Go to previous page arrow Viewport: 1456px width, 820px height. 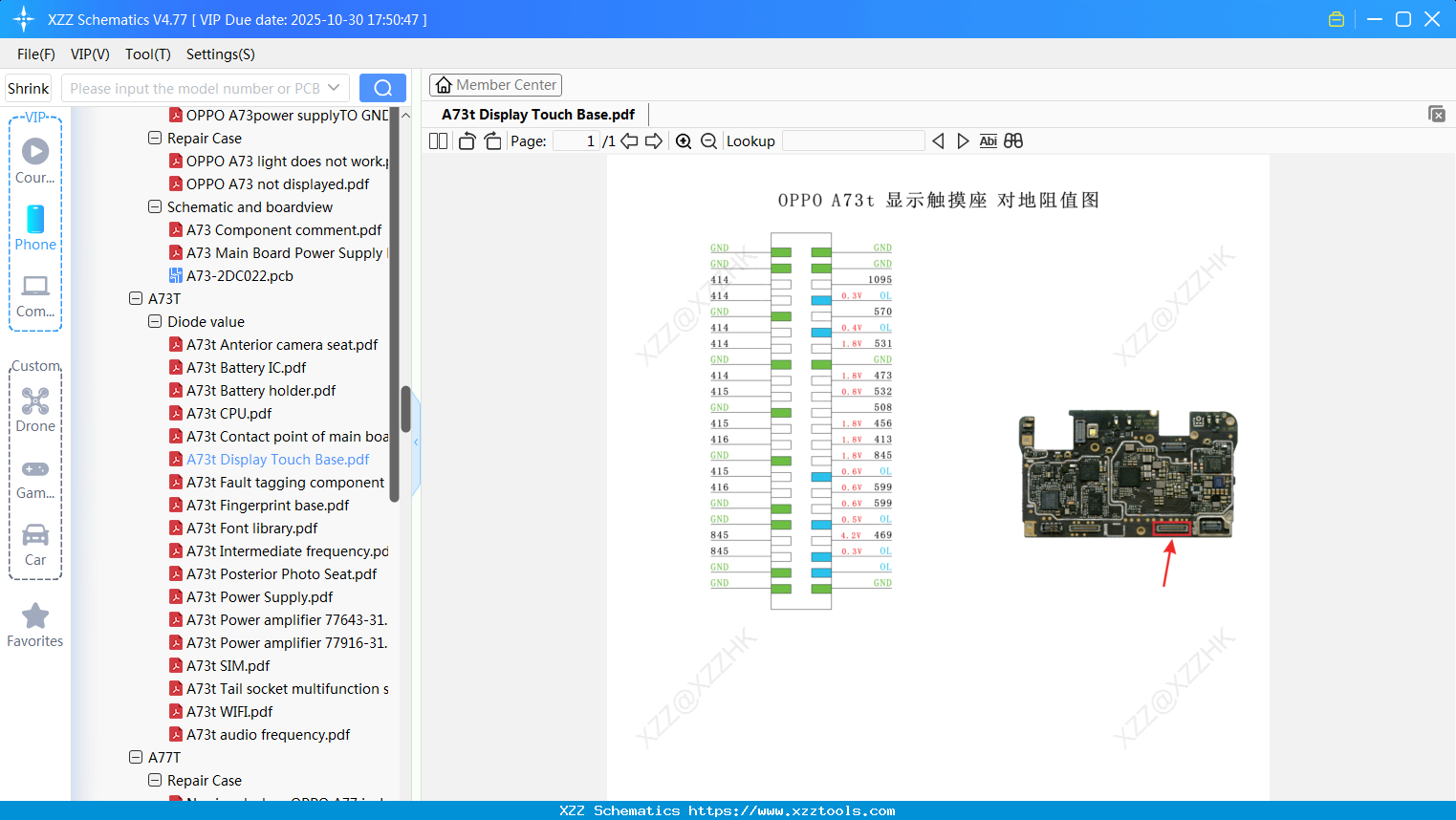(x=629, y=140)
